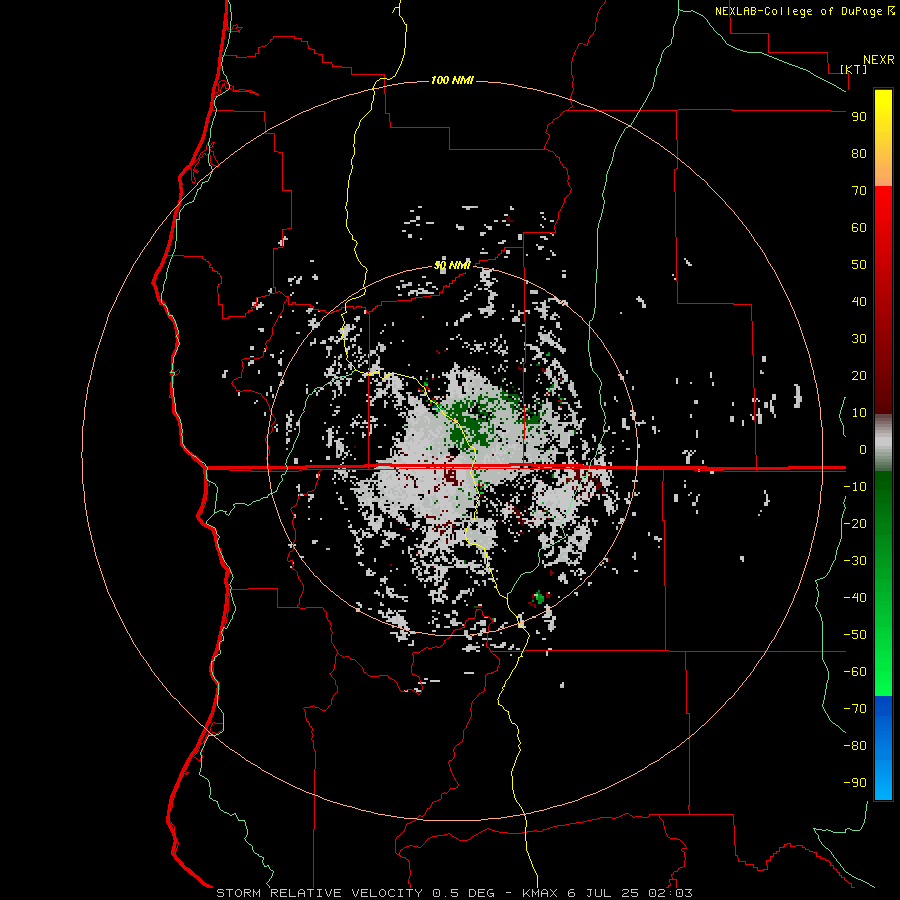Select the 90 value on velocity scale
The height and width of the screenshot is (900, 900).
click(x=859, y=117)
